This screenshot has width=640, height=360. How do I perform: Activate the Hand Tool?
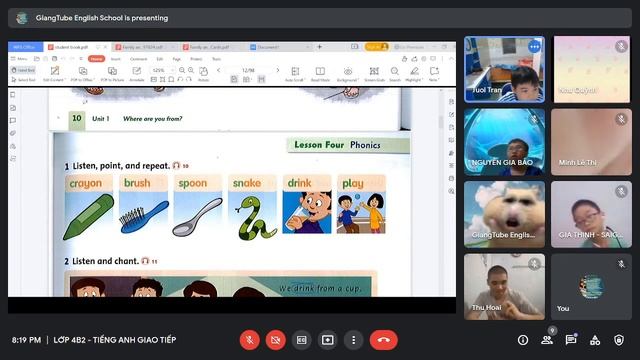pyautogui.click(x=23, y=70)
